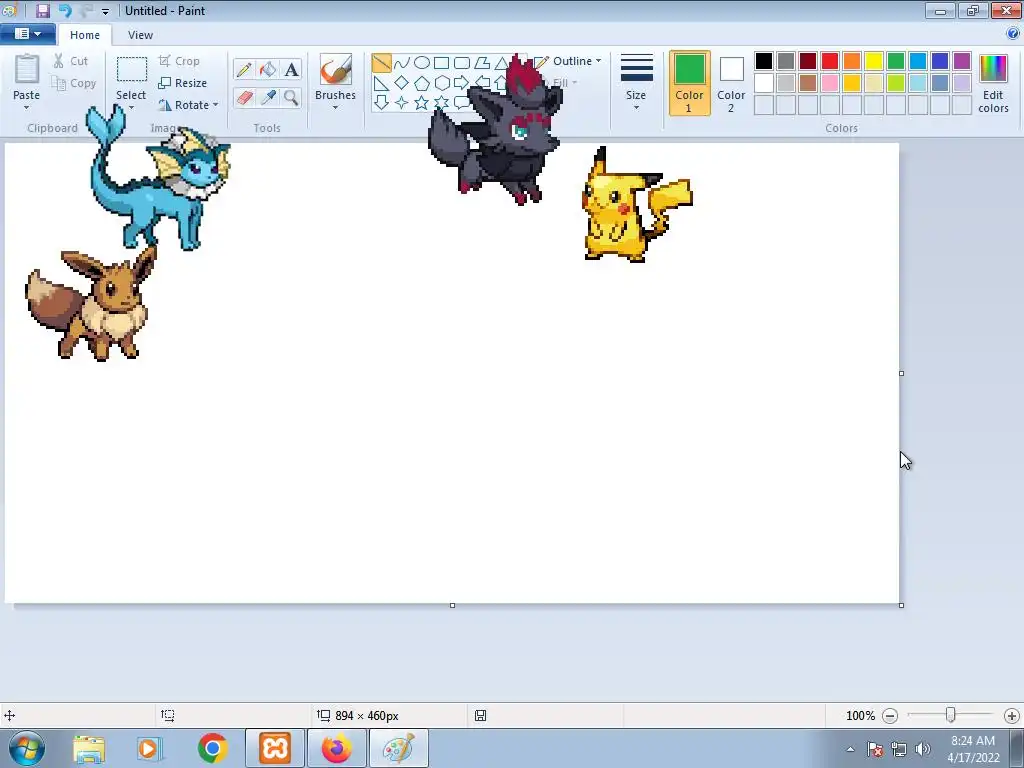This screenshot has height=768, width=1024.
Task: Click the Save icon in title bar
Action: [x=42, y=10]
